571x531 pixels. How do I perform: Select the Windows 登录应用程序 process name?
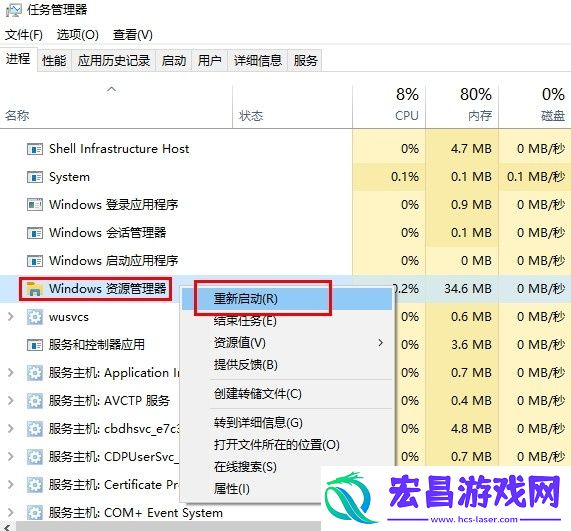click(x=114, y=205)
